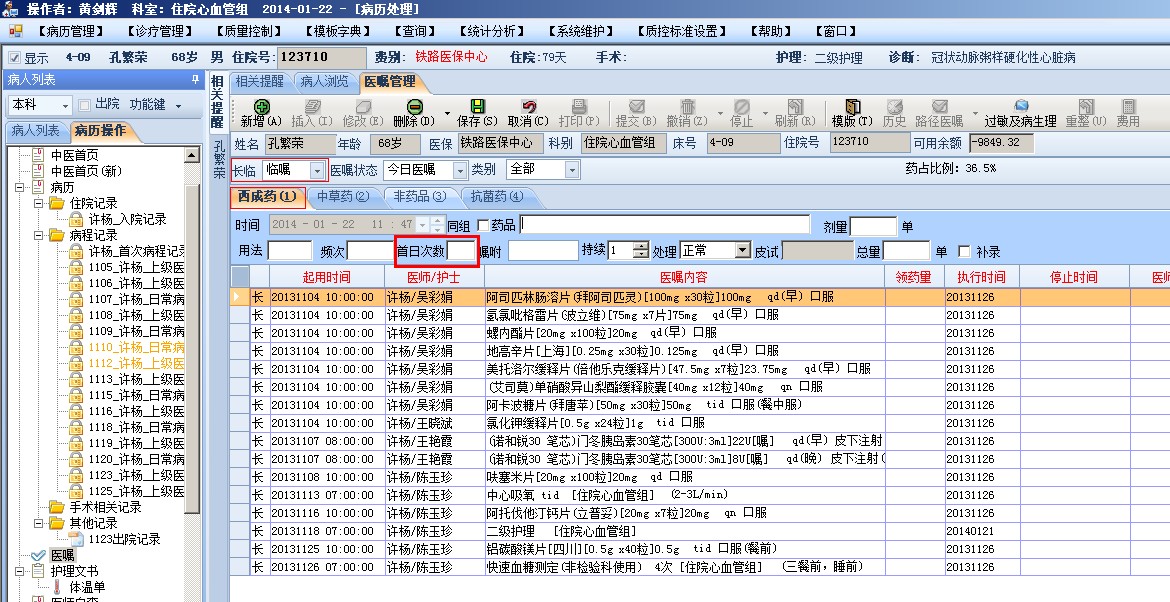Click the 首日次数 input field
The height and width of the screenshot is (602, 1170).
click(461, 251)
